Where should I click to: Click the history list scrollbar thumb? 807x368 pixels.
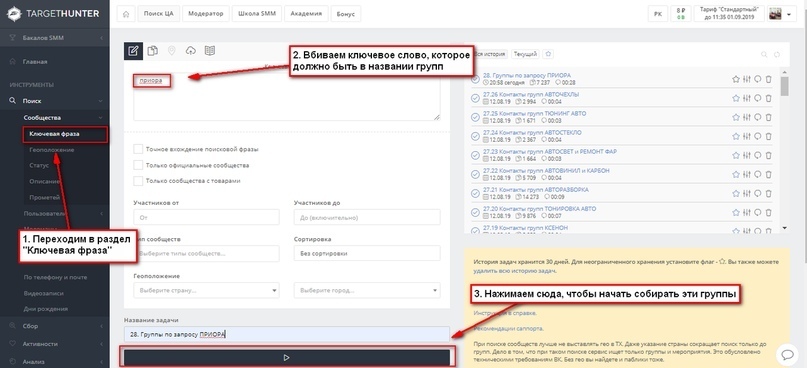click(x=784, y=86)
